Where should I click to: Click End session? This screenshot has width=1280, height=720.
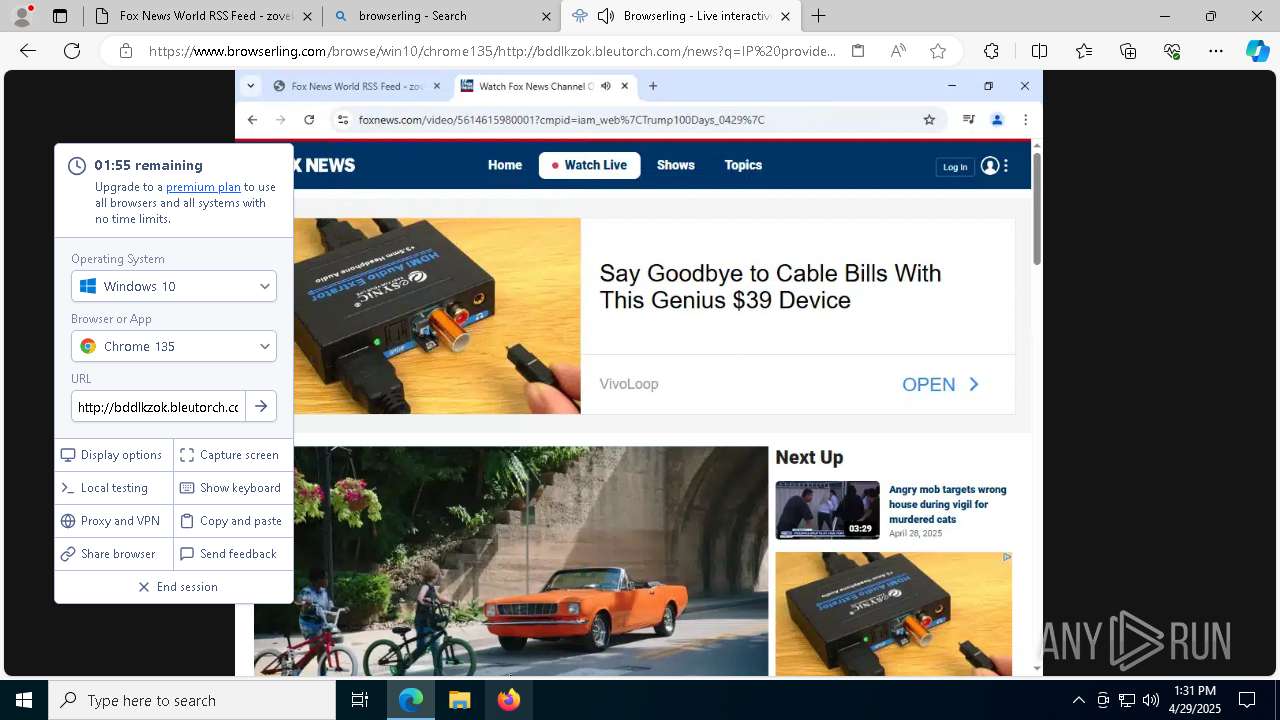coord(178,587)
